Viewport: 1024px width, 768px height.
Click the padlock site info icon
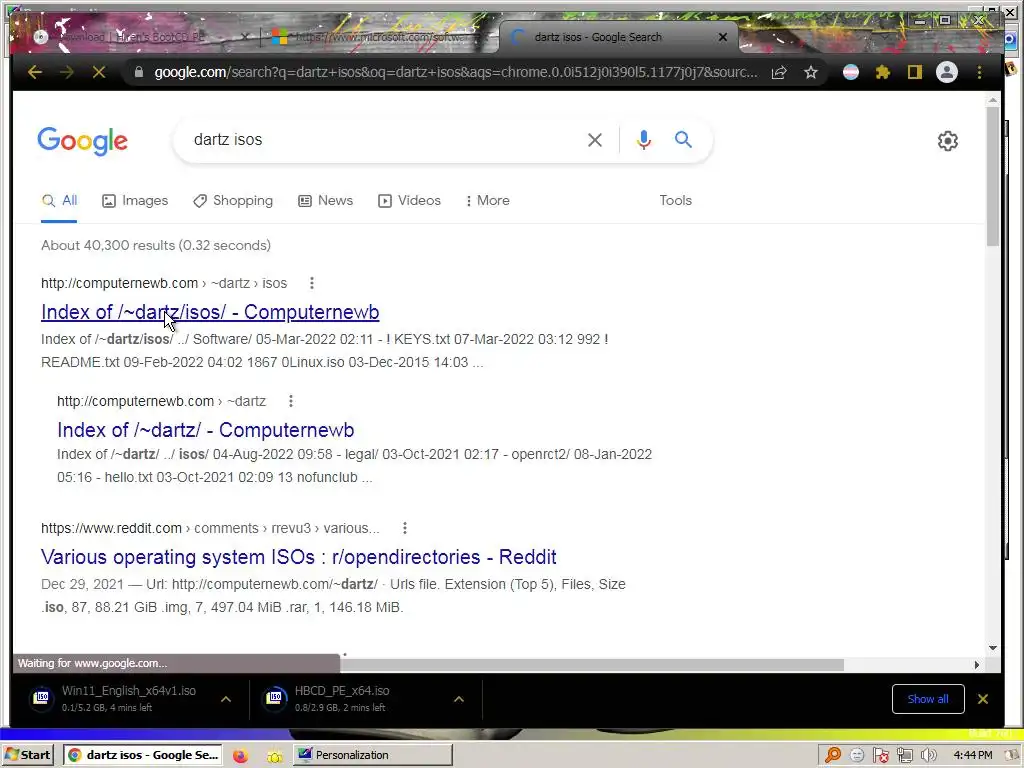(x=138, y=72)
